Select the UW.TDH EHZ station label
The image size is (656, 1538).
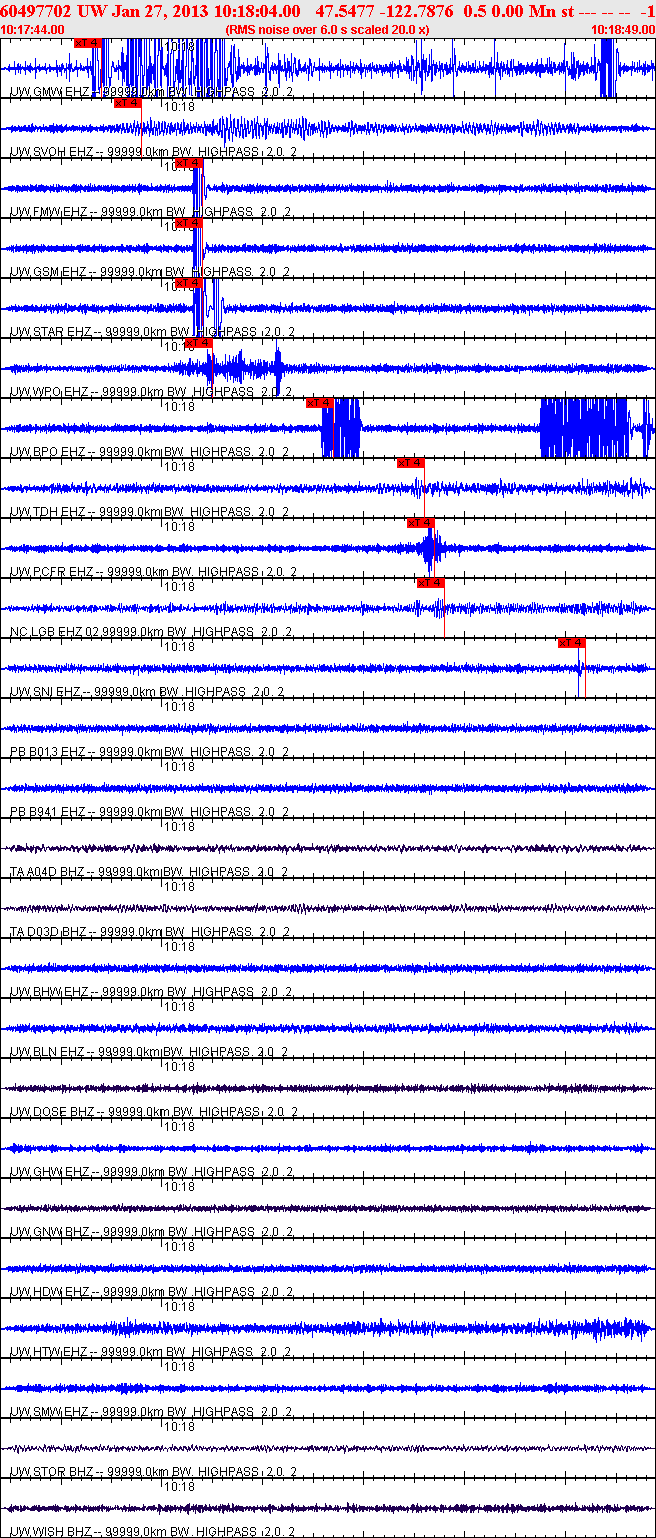pyautogui.click(x=149, y=511)
